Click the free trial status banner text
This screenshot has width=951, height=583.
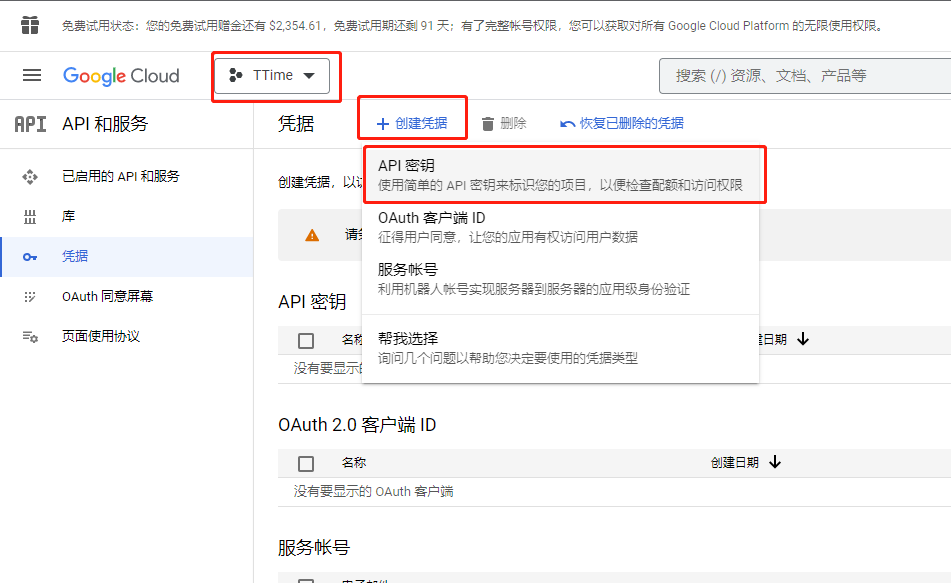tap(472, 26)
